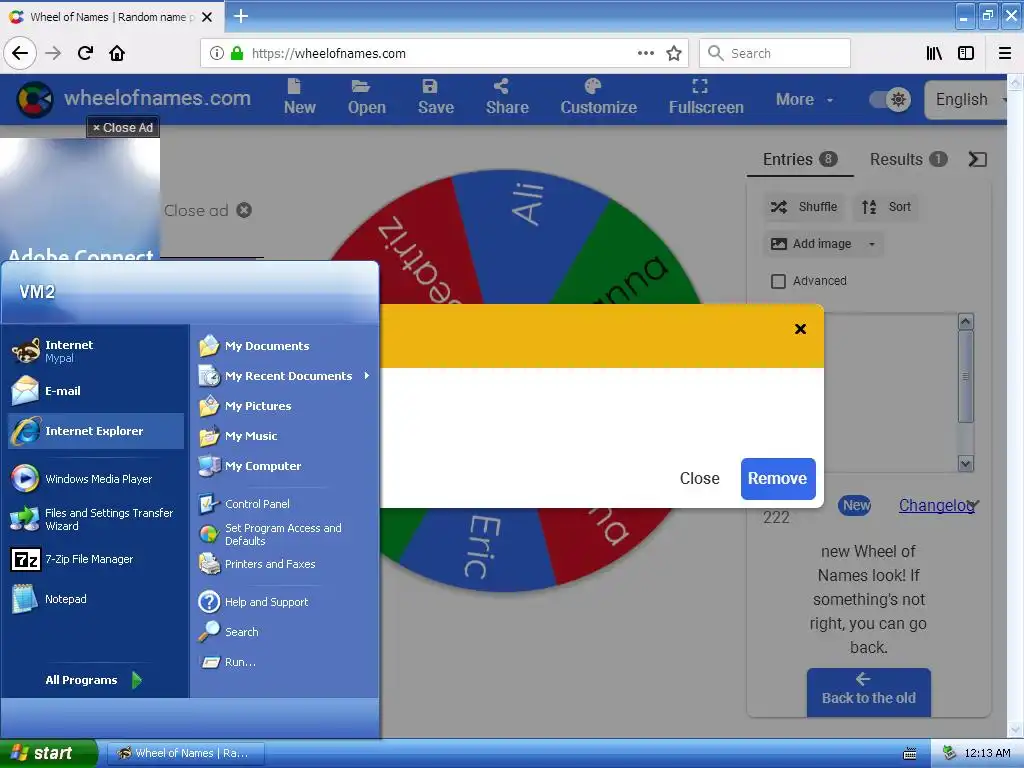Click the browser Search field

(775, 53)
